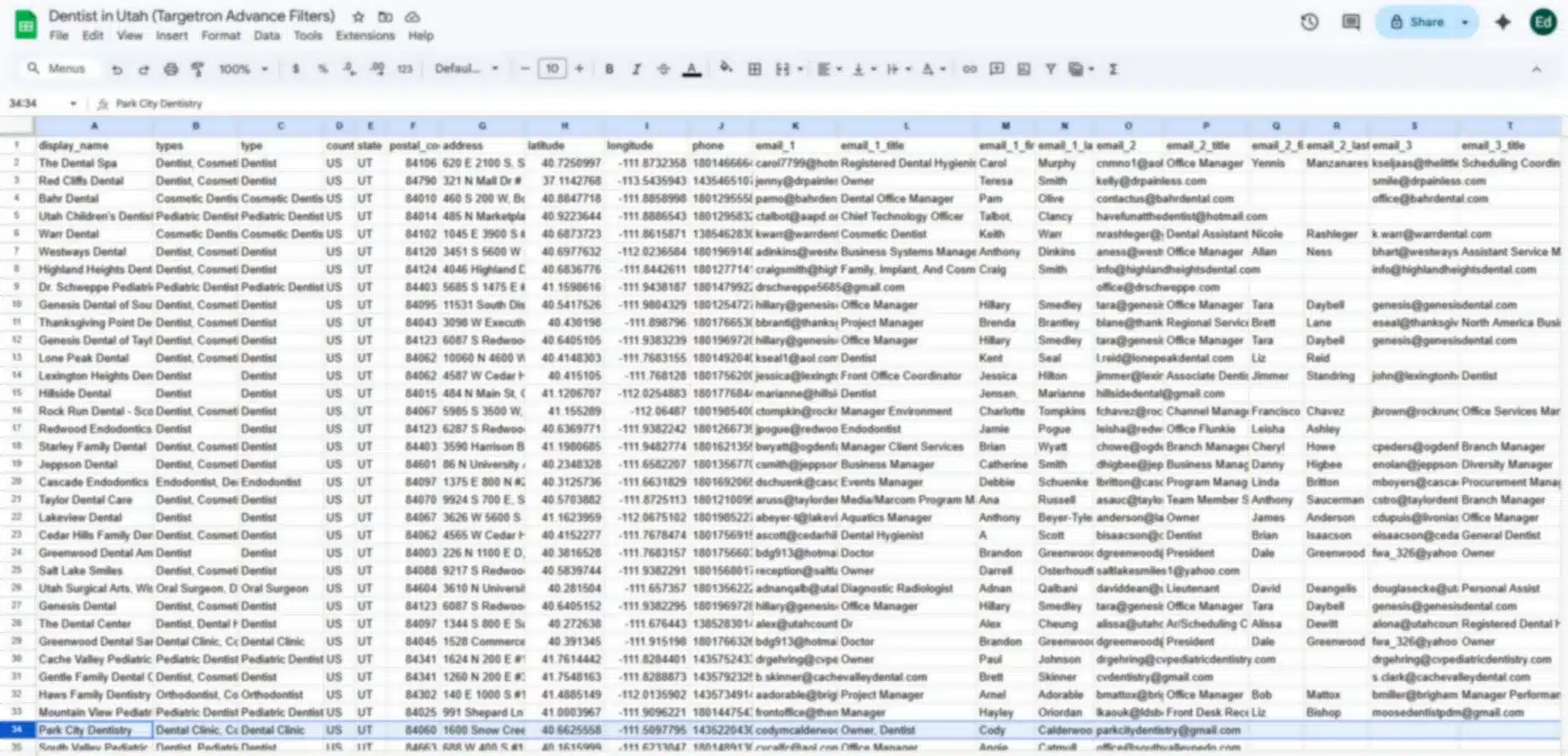Select the Paint format tool
The width and height of the screenshot is (1568, 756).
click(x=197, y=69)
